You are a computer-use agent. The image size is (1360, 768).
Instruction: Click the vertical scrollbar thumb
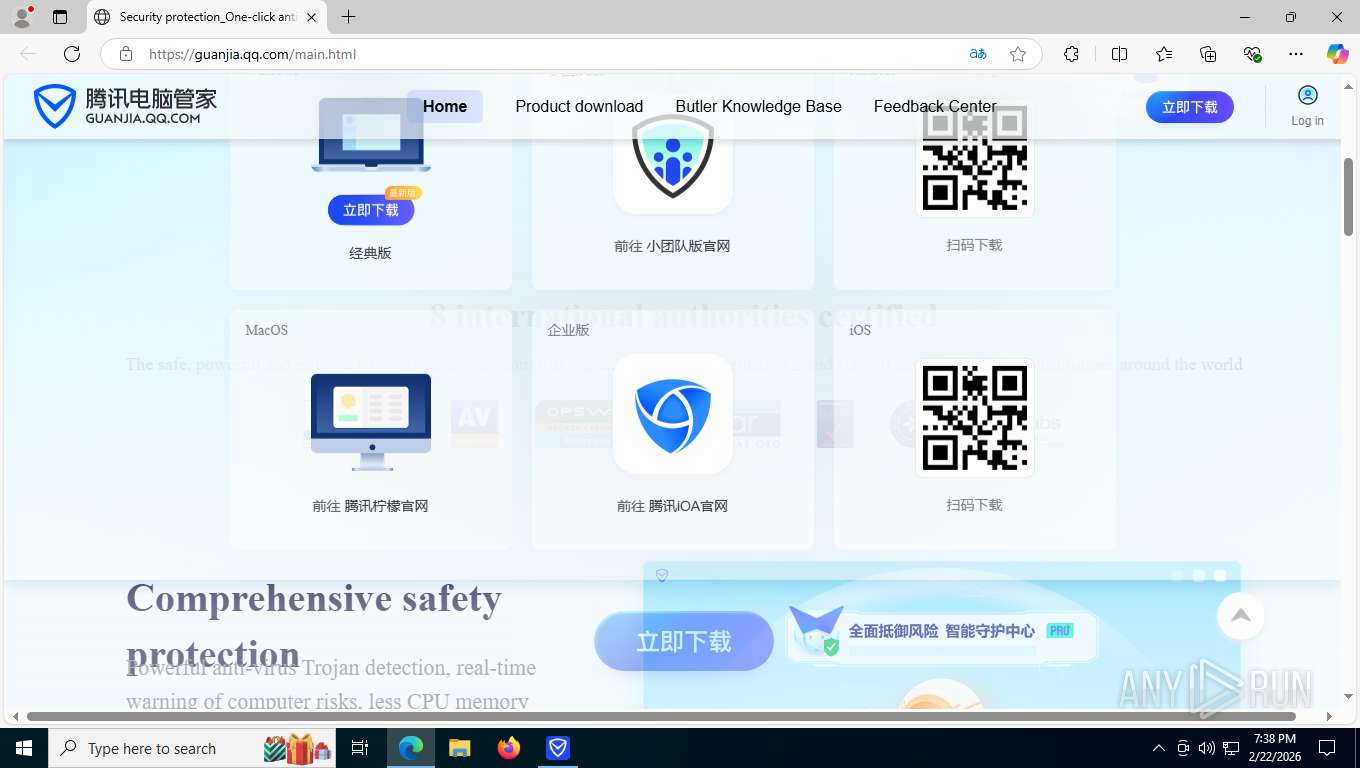coord(1349,197)
